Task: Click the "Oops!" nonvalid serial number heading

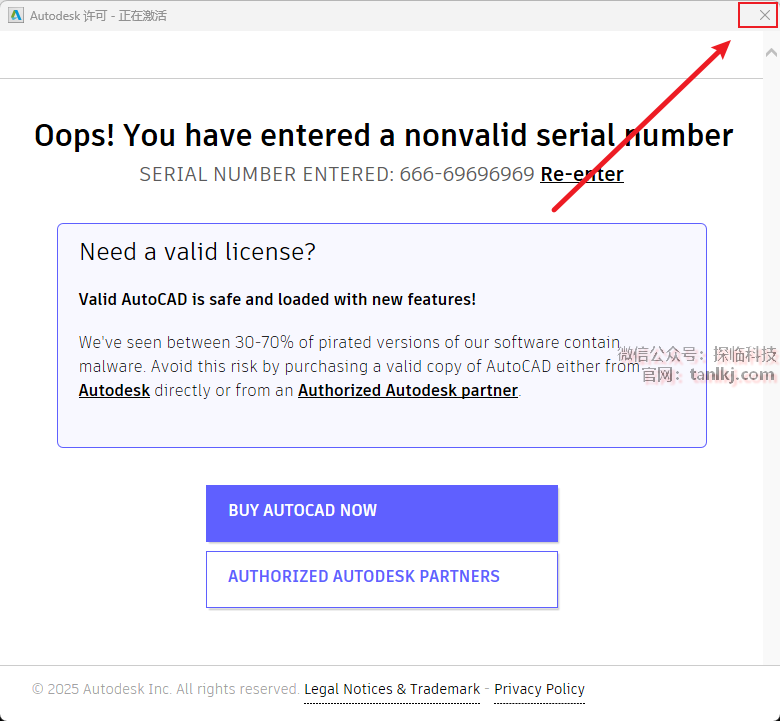Action: coord(383,135)
